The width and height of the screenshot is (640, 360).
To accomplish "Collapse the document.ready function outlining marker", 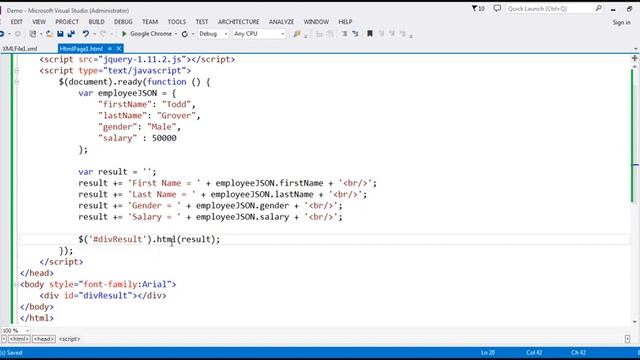I will click(x=17, y=82).
